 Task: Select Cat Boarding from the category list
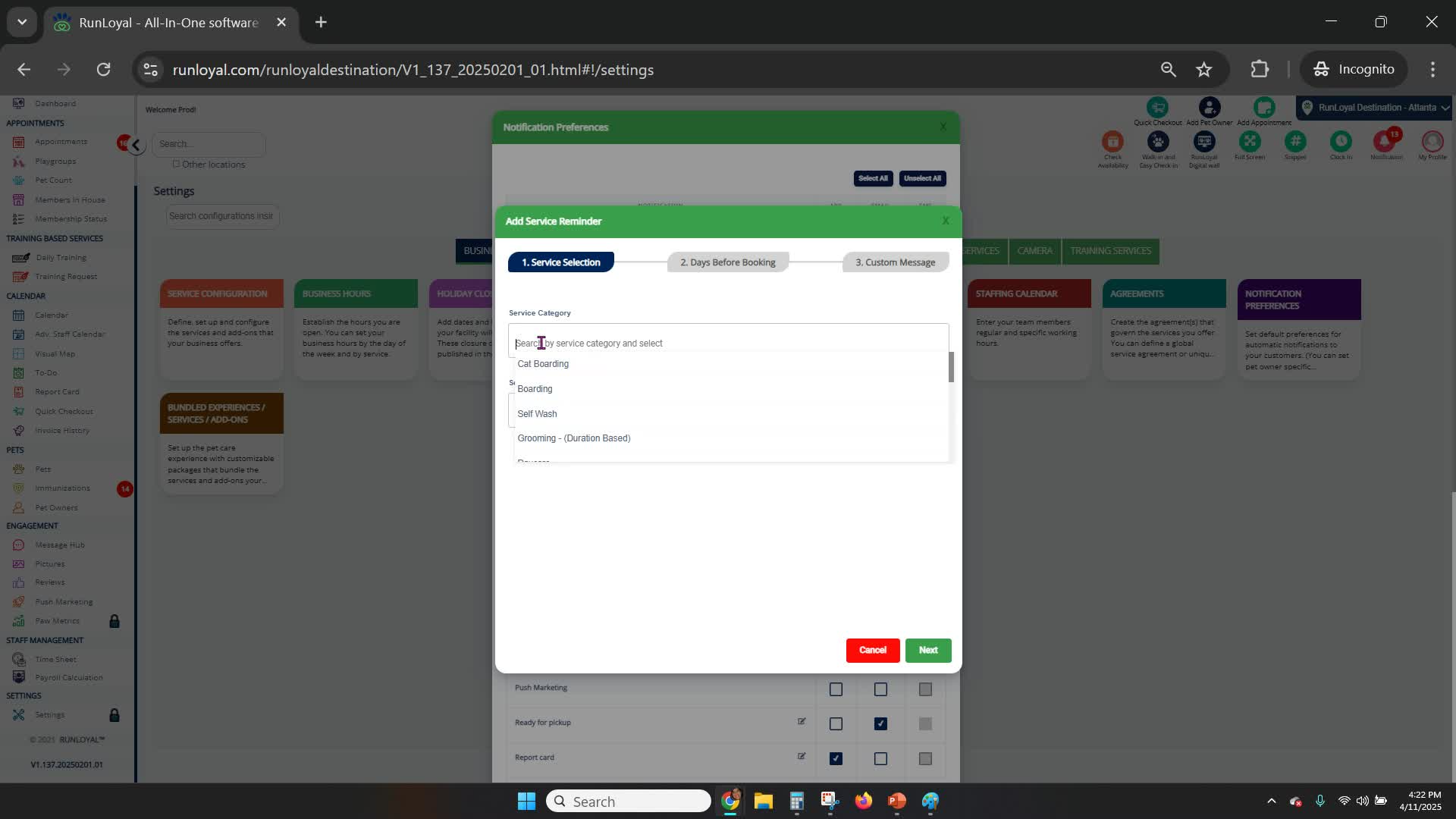click(543, 364)
